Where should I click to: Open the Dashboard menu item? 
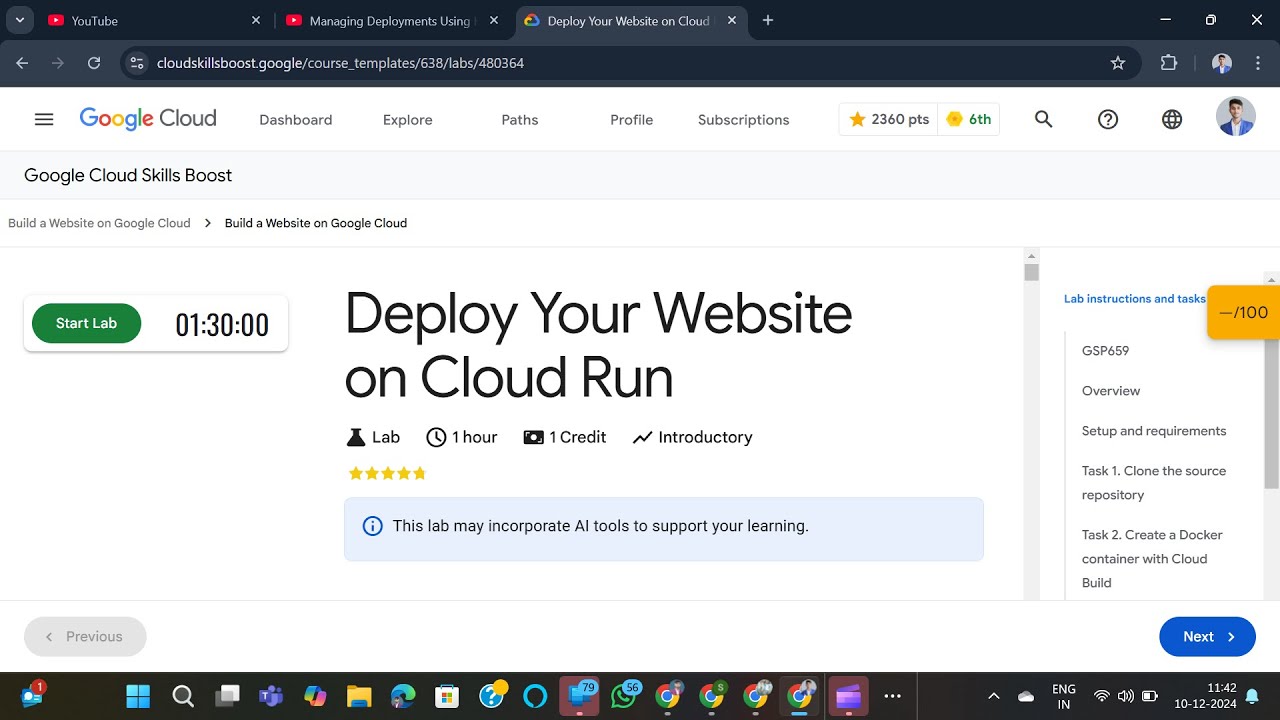coord(296,120)
